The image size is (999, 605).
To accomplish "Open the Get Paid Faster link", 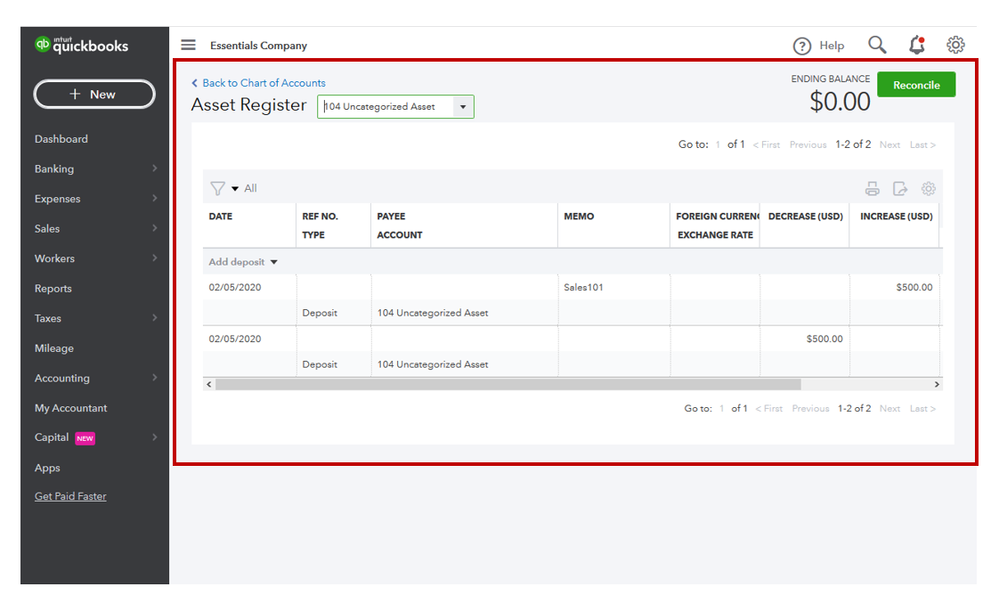I will click(70, 496).
